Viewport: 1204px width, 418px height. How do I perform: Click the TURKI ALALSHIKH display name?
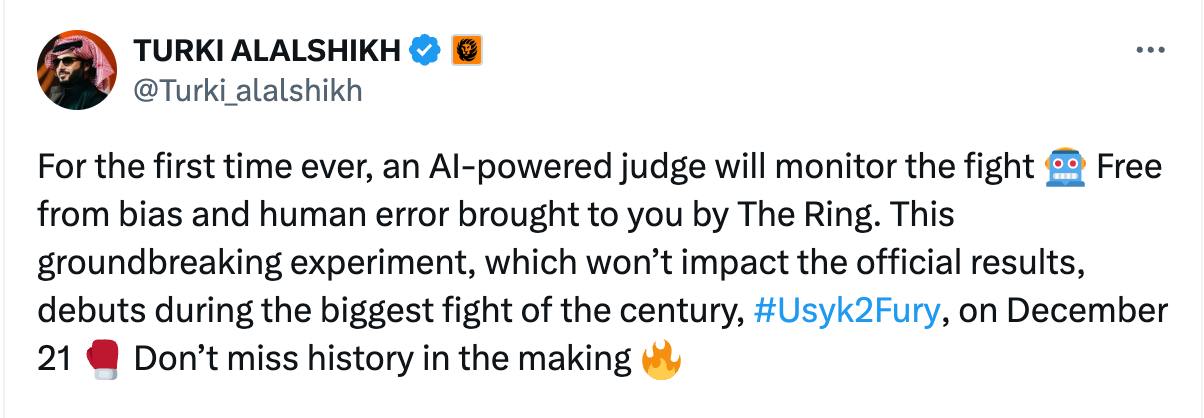(271, 50)
